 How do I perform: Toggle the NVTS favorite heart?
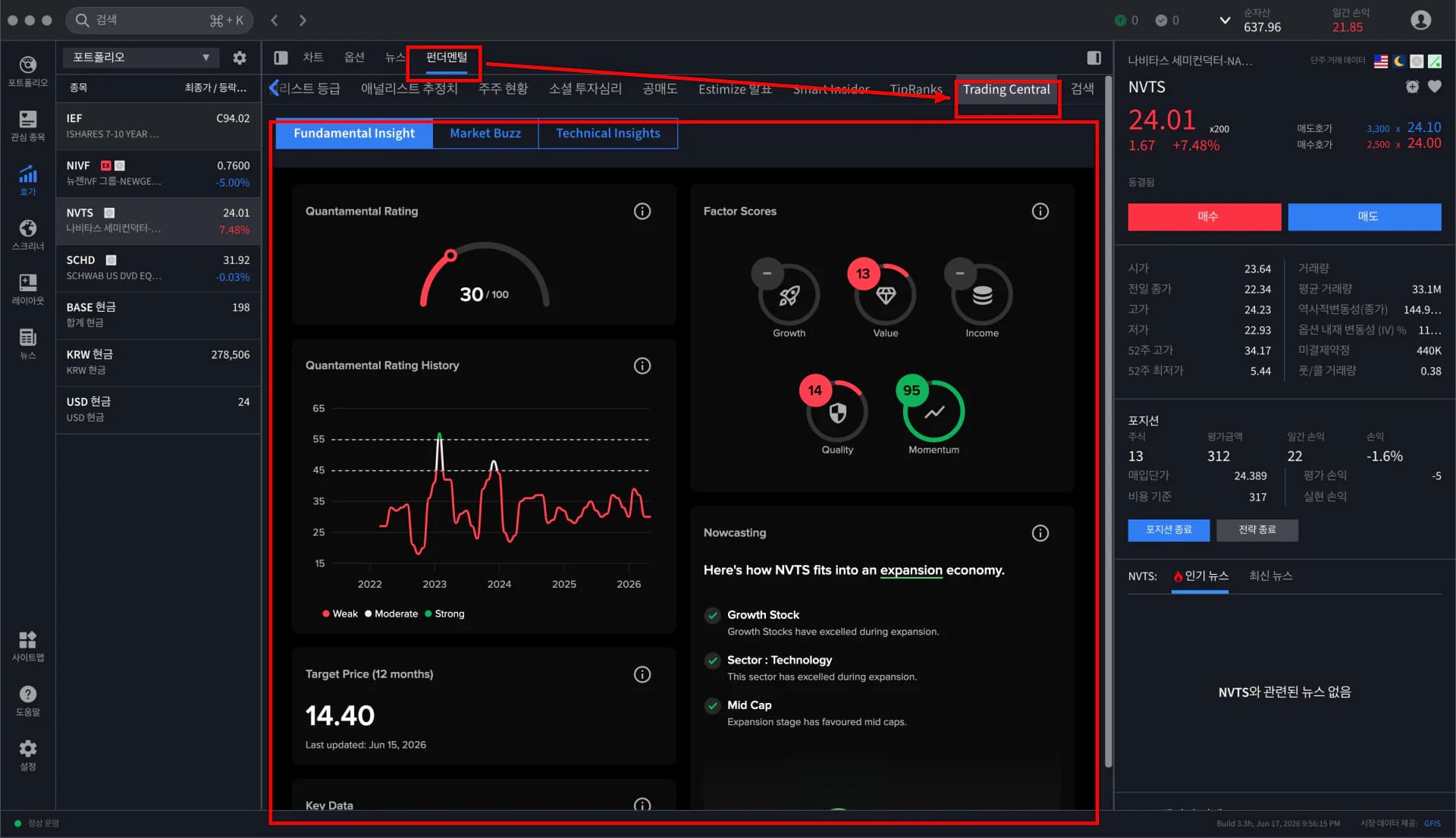tap(1434, 87)
